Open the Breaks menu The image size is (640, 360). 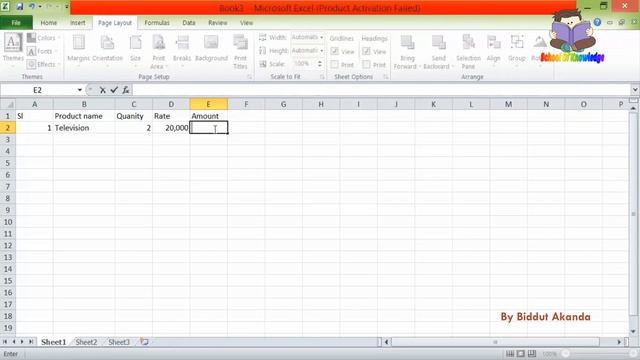coord(182,51)
